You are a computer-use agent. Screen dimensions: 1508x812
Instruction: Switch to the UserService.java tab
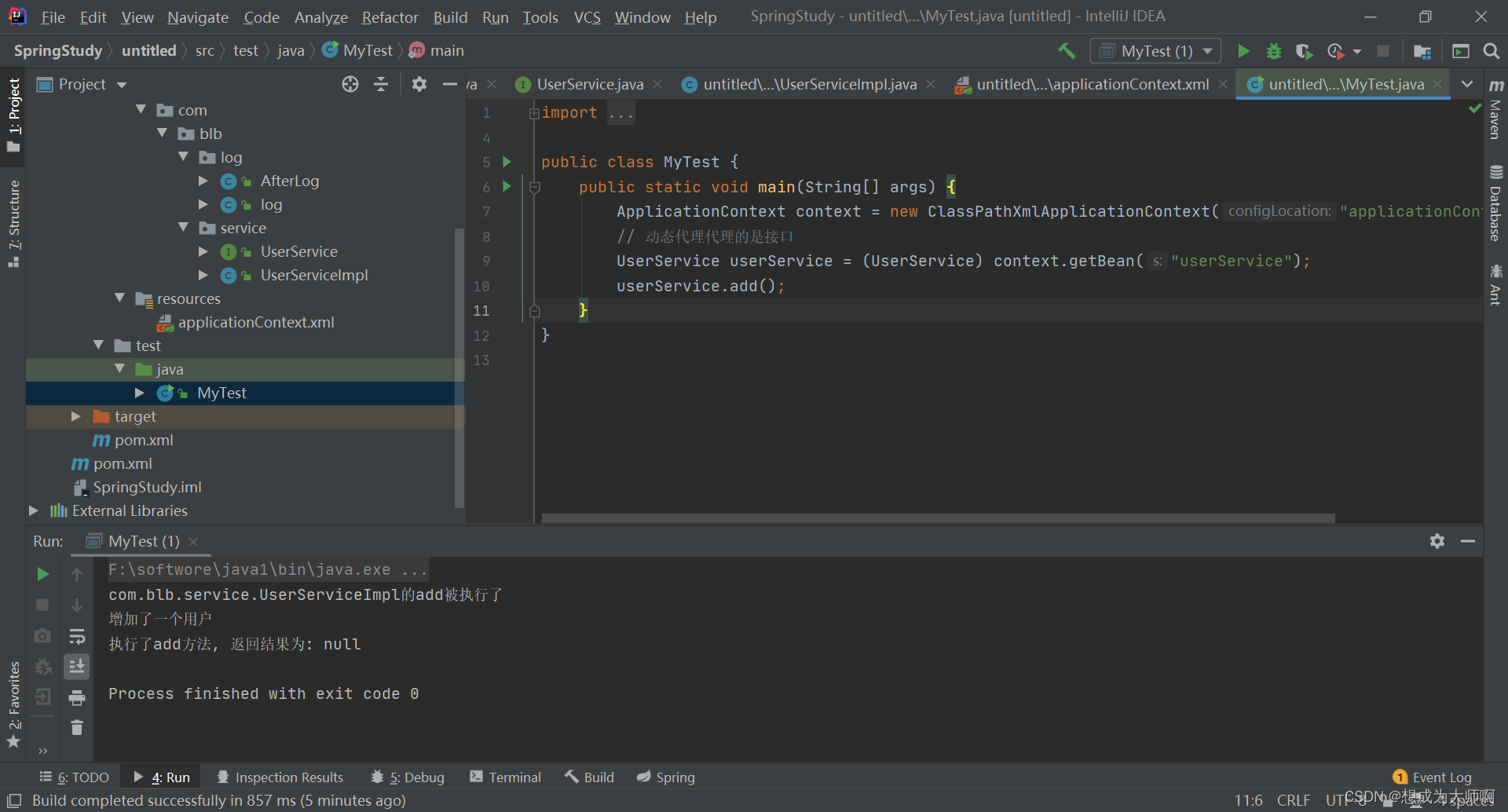[590, 84]
